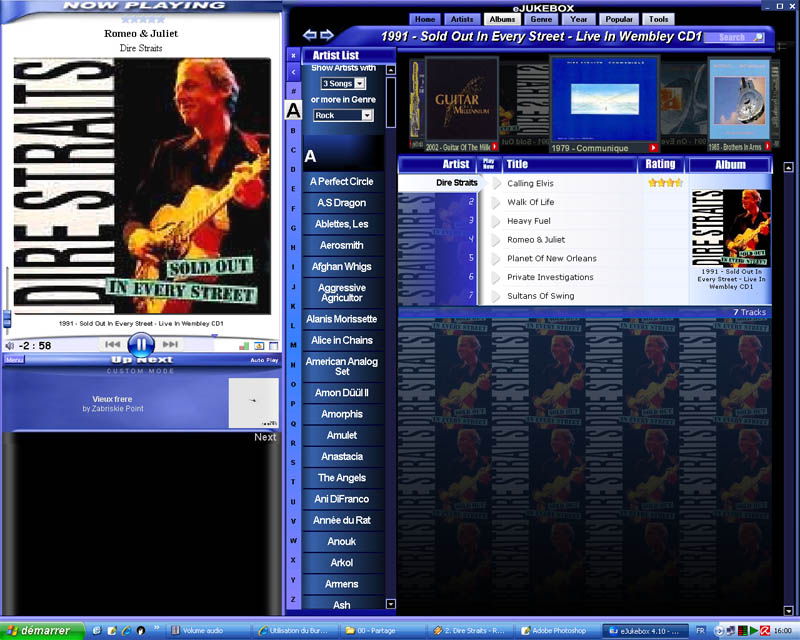Go forward with the right arrow
800x640 pixels.
pyautogui.click(x=327, y=35)
